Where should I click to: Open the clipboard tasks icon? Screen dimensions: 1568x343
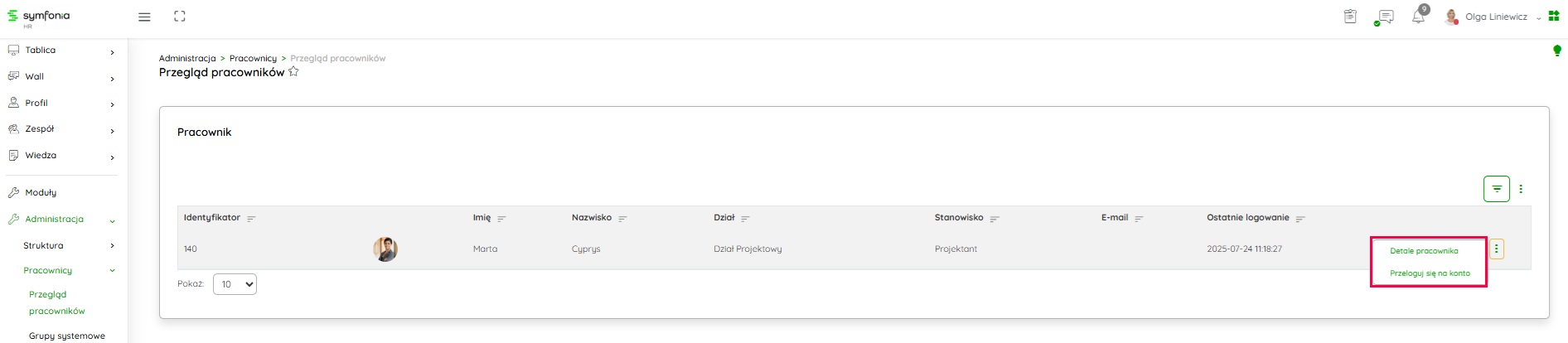[1350, 17]
